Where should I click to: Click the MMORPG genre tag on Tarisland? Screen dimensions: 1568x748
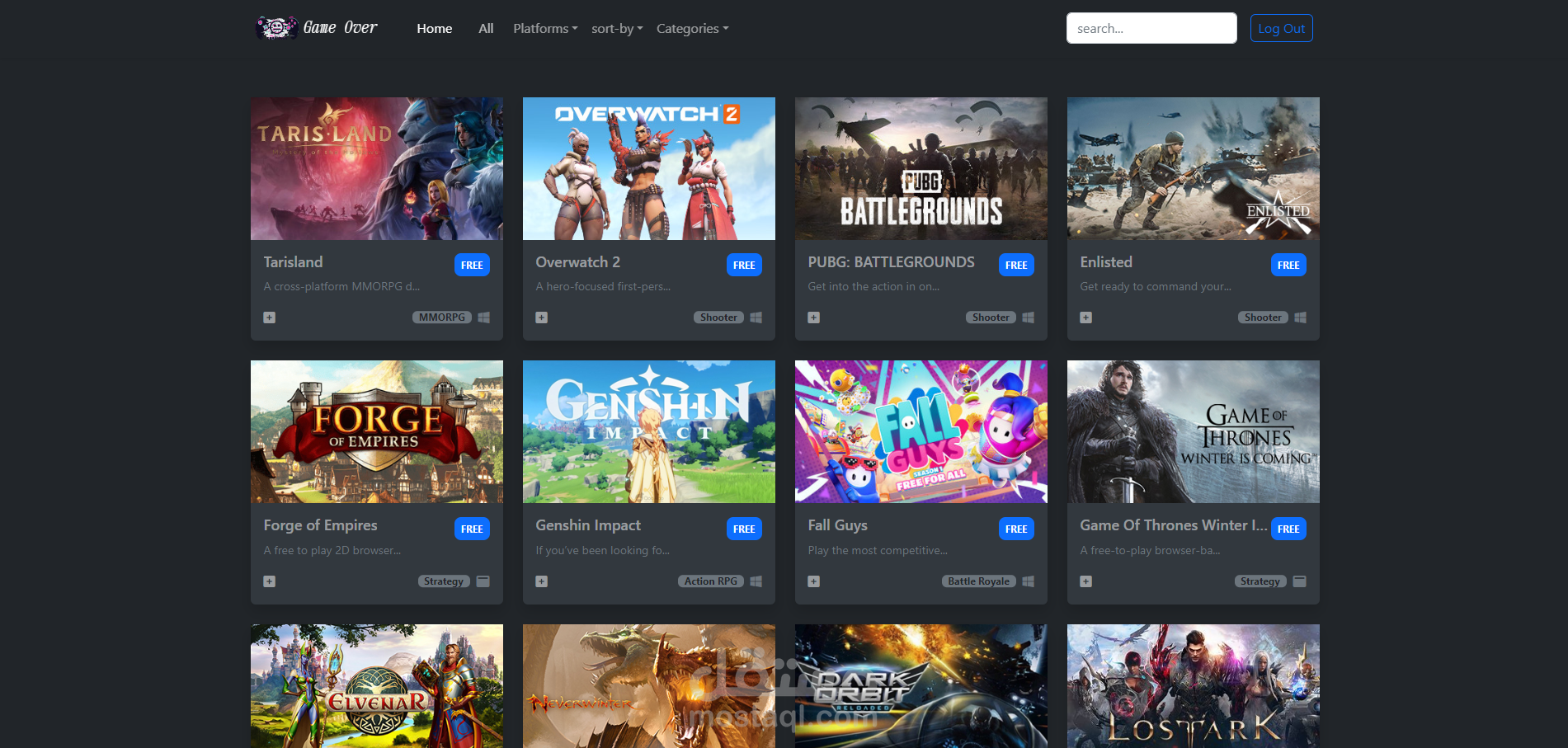coord(442,318)
